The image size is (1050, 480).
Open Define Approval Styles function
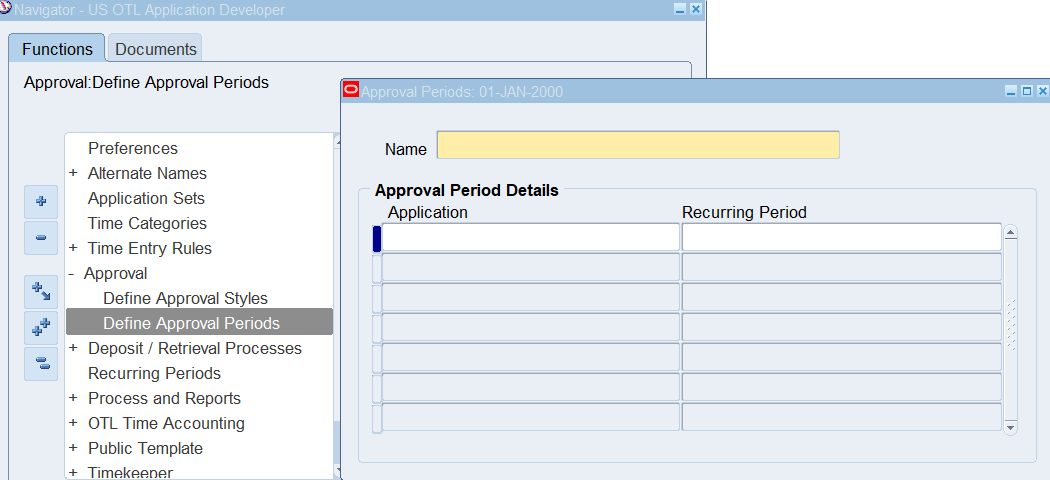pos(185,298)
